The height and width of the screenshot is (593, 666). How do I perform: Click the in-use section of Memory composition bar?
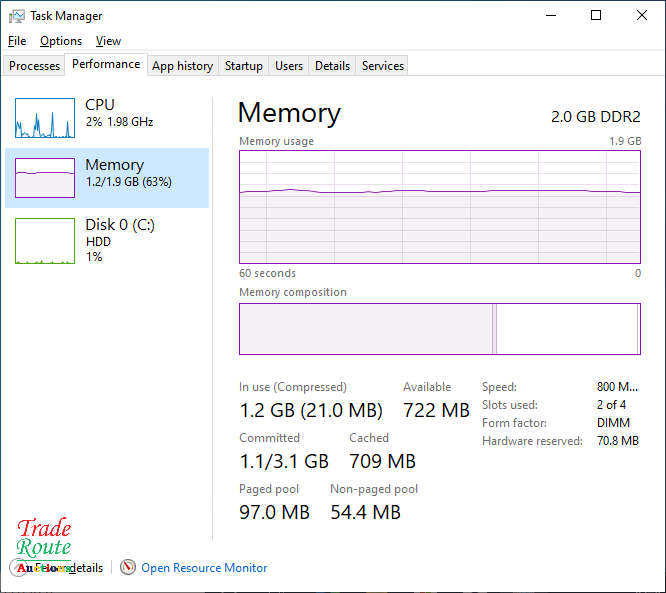[366, 329]
